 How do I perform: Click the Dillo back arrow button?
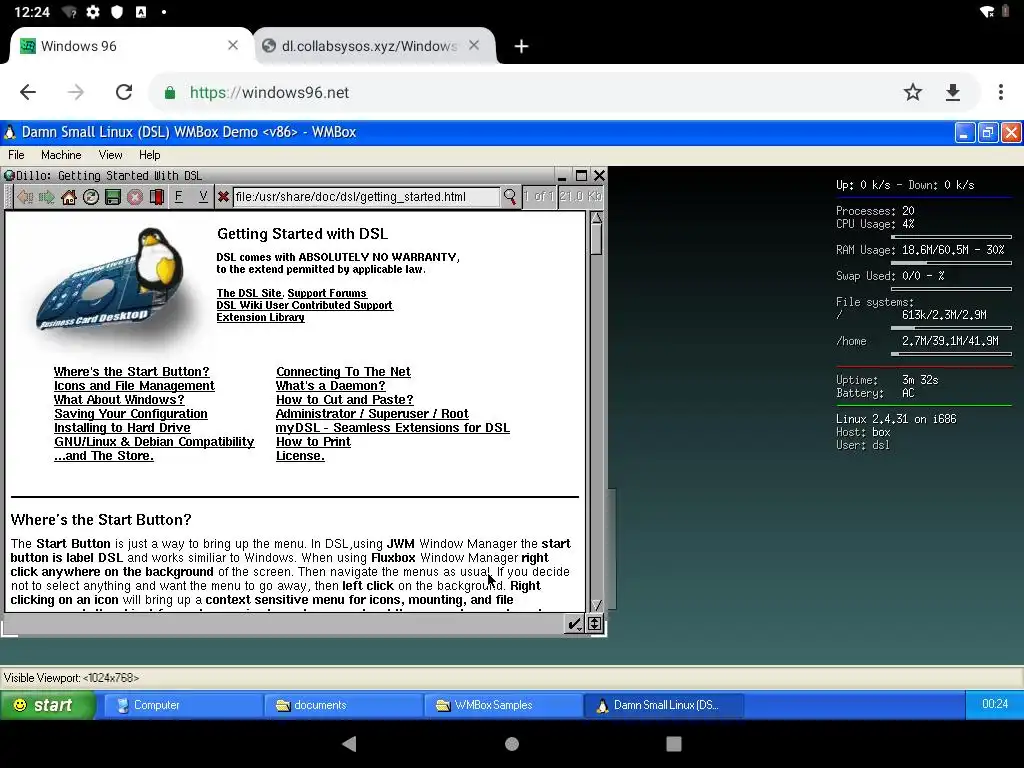point(25,197)
